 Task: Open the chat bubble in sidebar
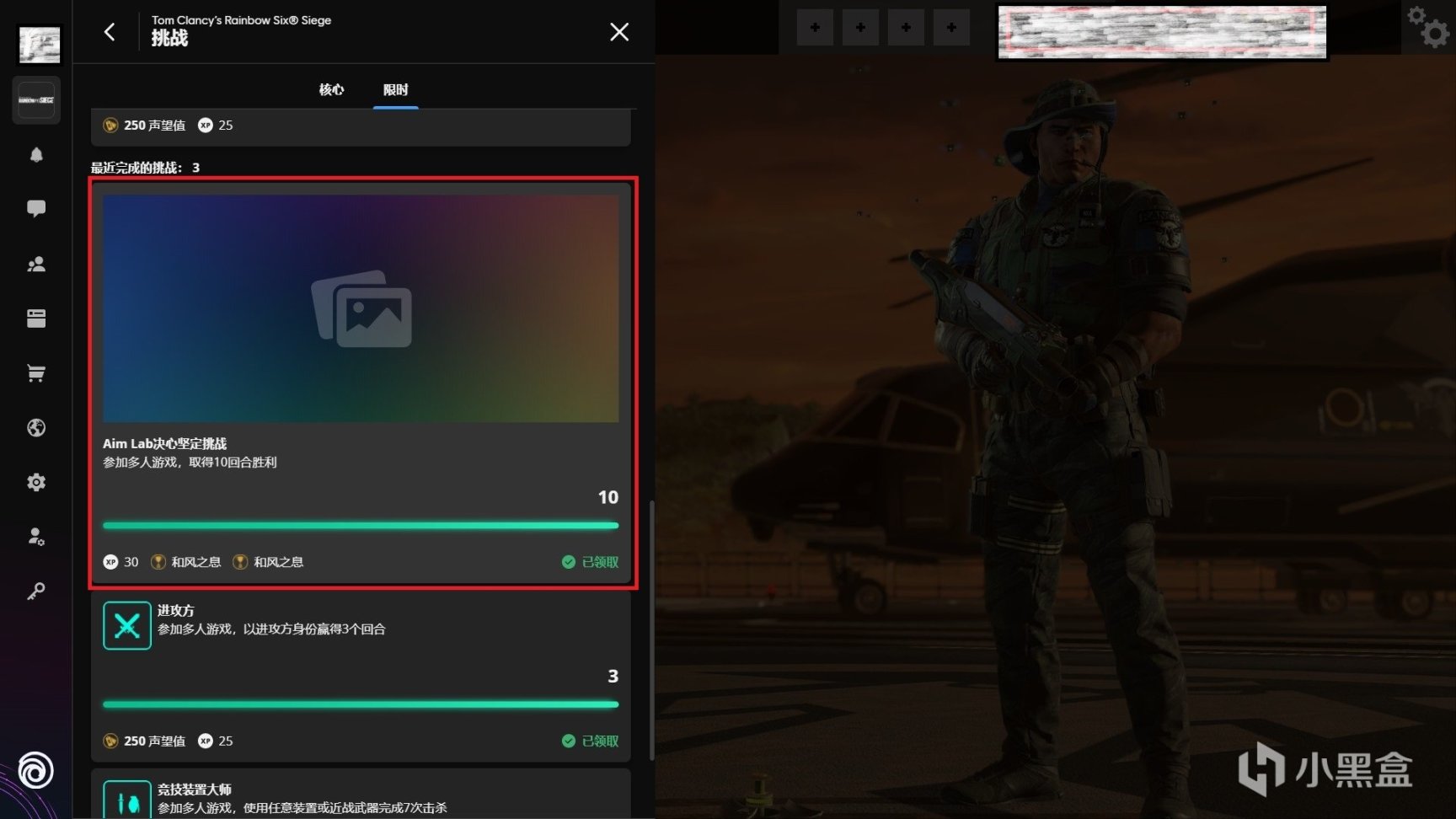pyautogui.click(x=36, y=209)
